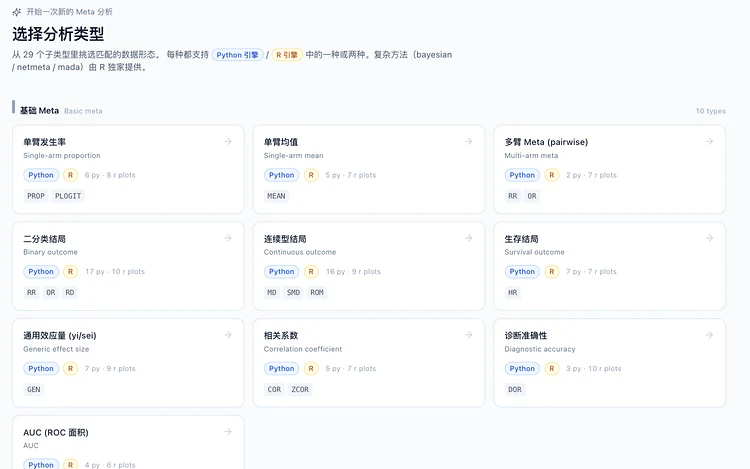The image size is (750, 469).
Task: Open the 多臂 Meta (pairwise) card arrow
Action: (709, 142)
